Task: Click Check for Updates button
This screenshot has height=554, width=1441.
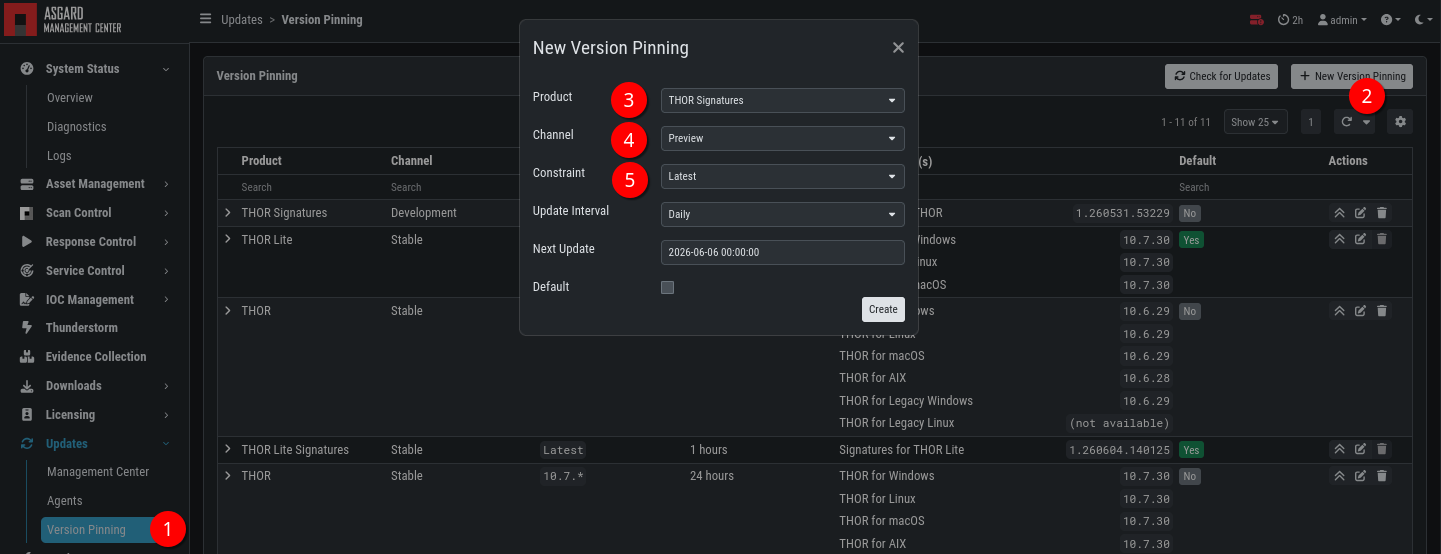Action: (x=1221, y=76)
